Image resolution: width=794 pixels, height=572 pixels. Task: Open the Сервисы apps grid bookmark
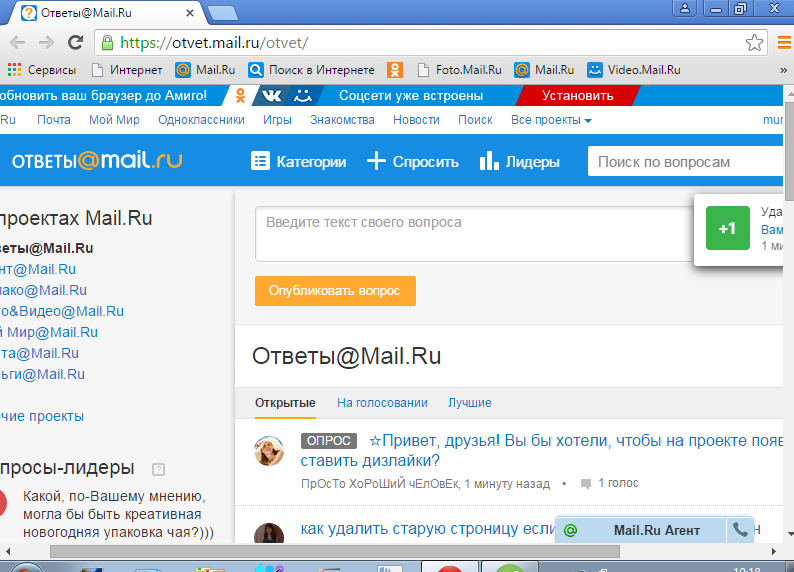[x=42, y=70]
